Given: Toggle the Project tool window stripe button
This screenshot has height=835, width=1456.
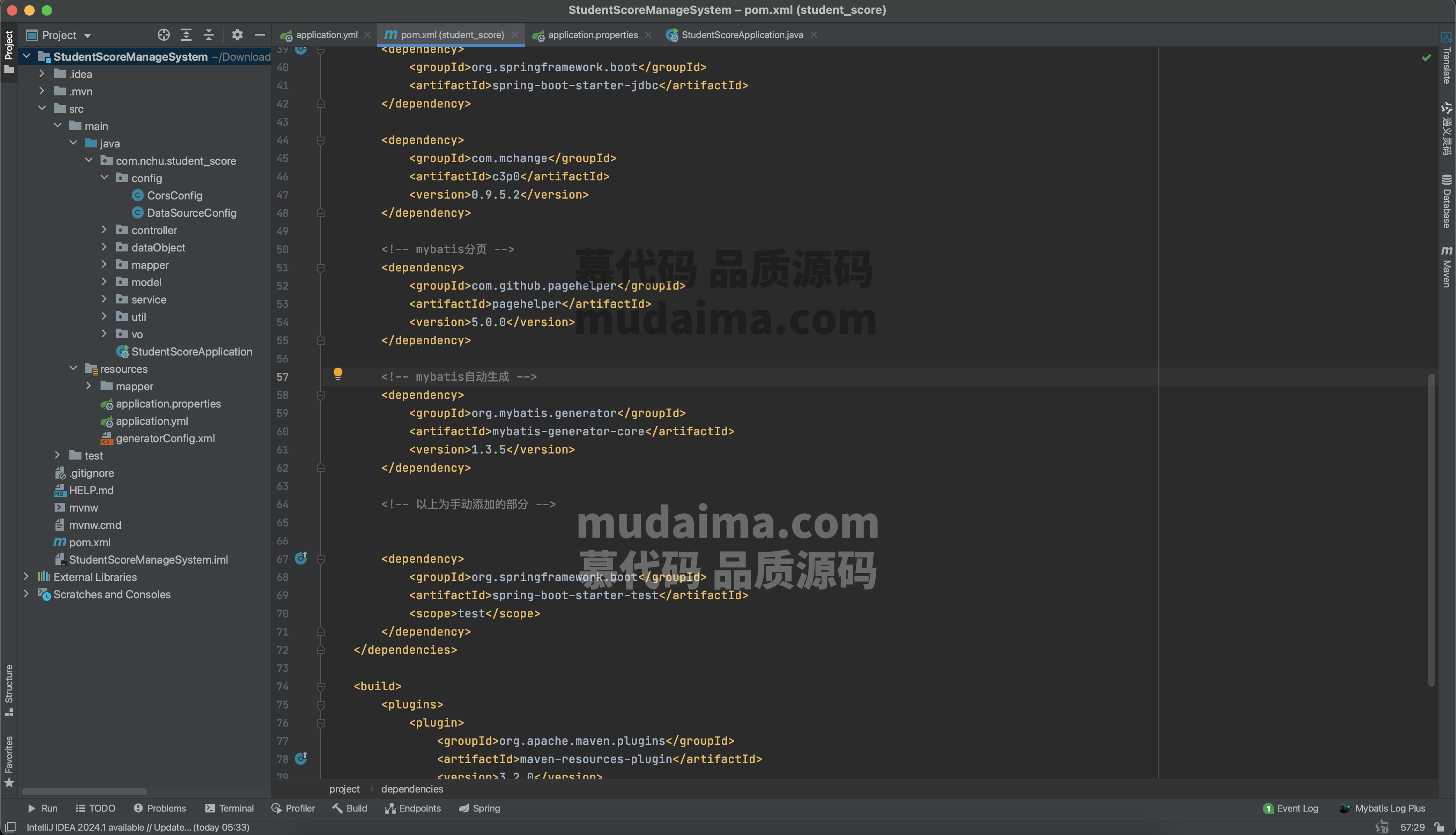Looking at the screenshot, I should tap(9, 52).
